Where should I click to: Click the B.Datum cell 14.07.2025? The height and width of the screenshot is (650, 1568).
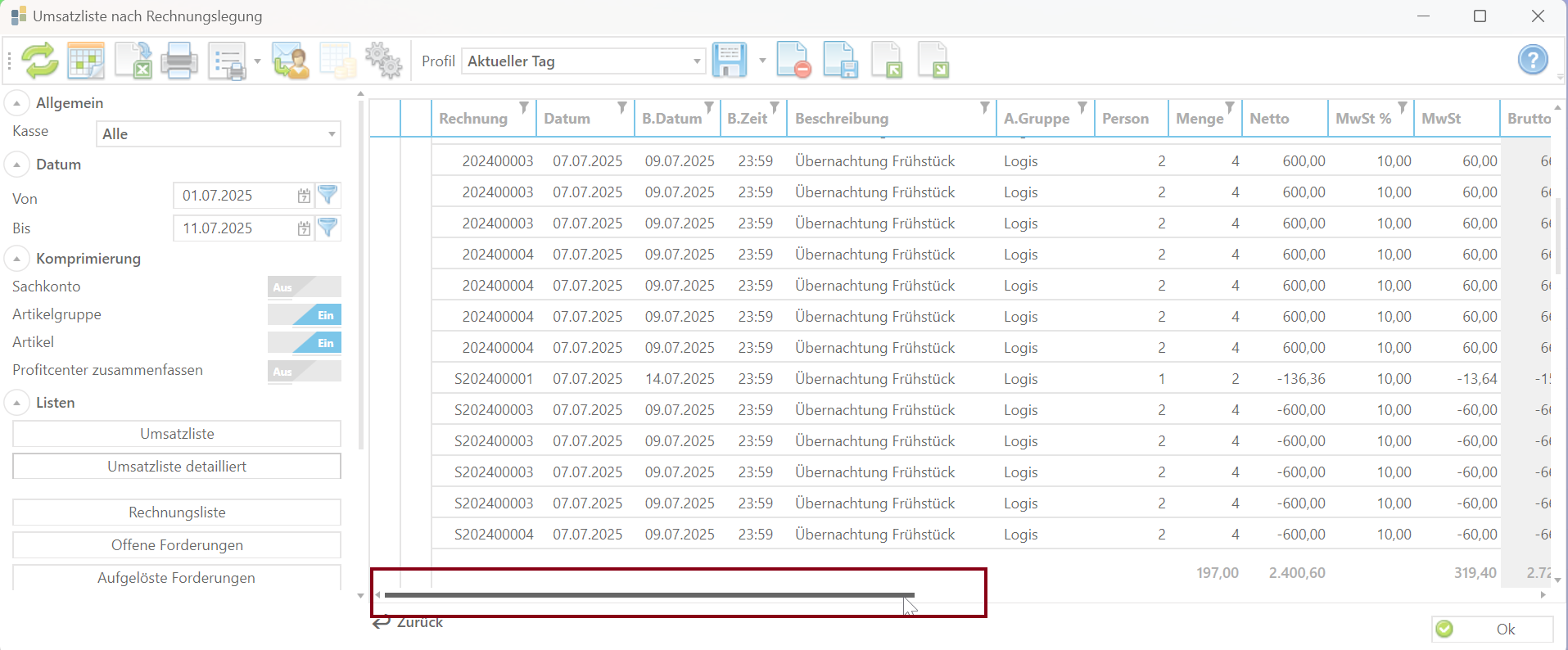point(680,379)
